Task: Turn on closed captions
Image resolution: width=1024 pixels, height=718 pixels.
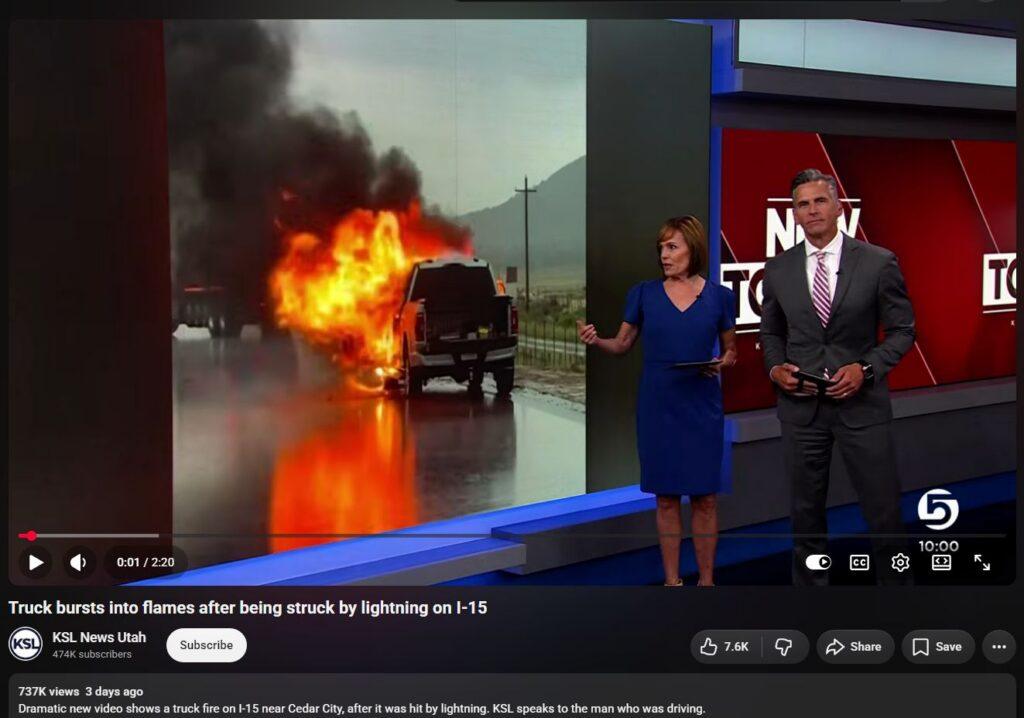Action: (859, 563)
